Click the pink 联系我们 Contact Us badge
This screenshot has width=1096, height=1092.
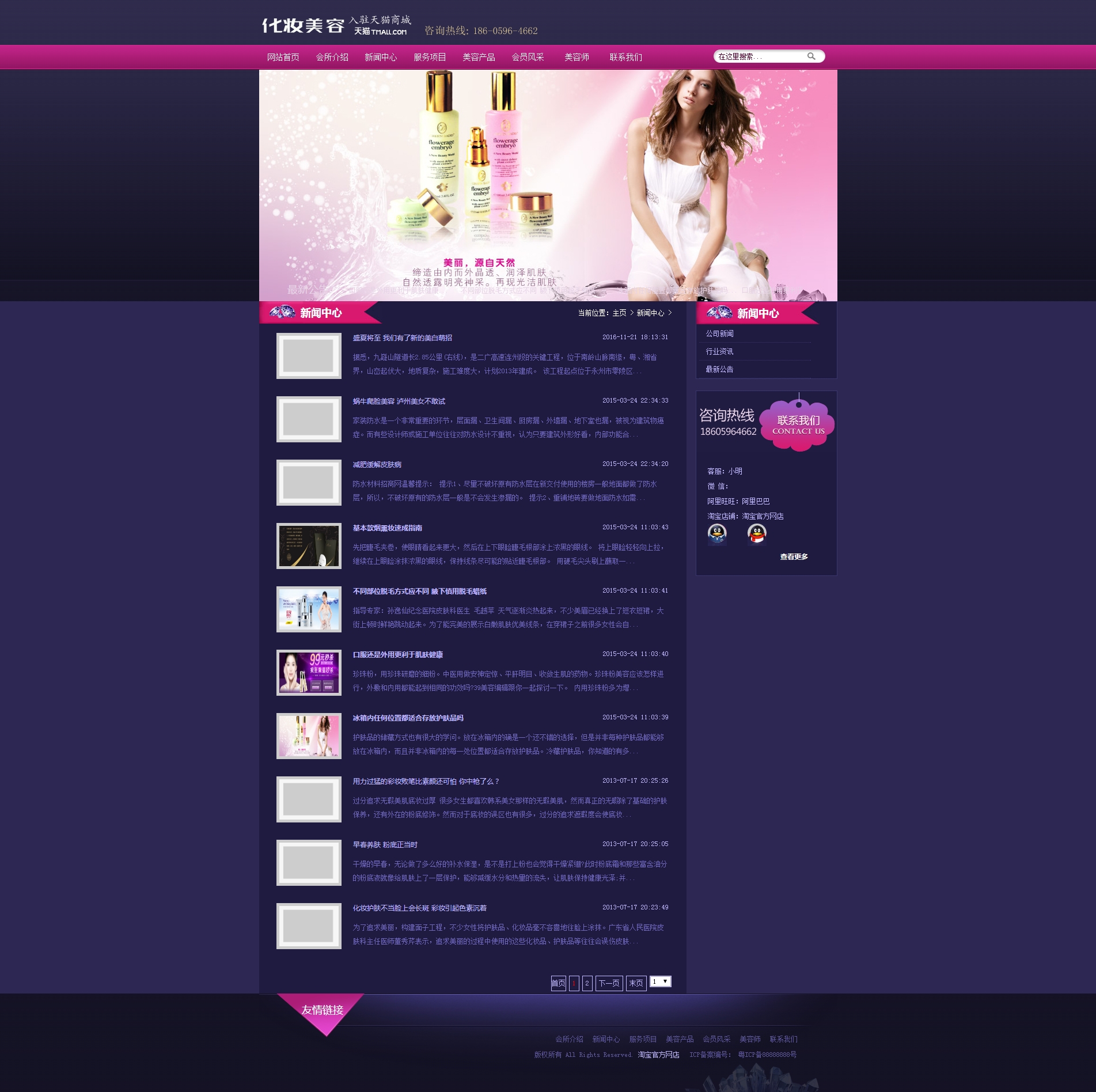pyautogui.click(x=797, y=425)
